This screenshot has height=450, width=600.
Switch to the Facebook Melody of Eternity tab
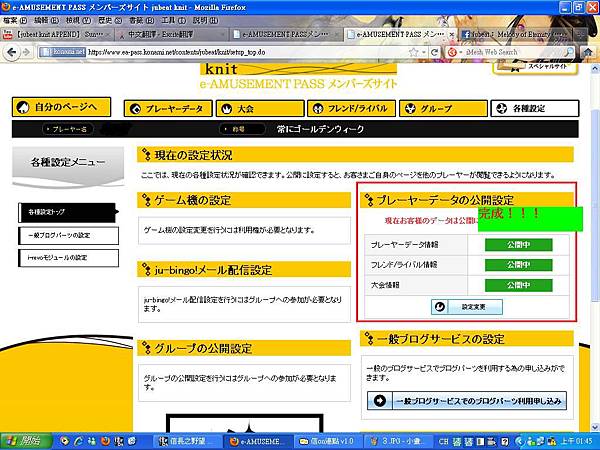click(514, 34)
